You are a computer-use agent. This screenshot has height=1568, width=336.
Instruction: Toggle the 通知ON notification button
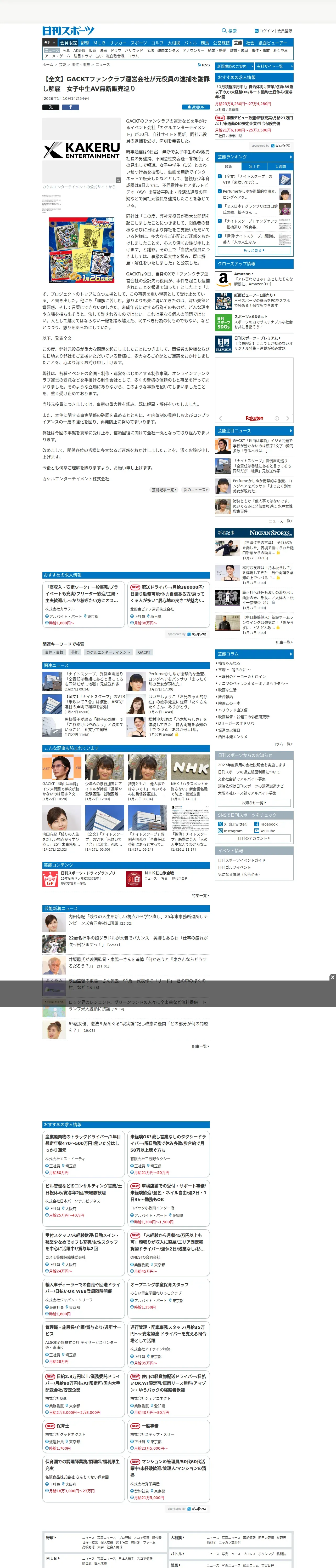(x=196, y=107)
